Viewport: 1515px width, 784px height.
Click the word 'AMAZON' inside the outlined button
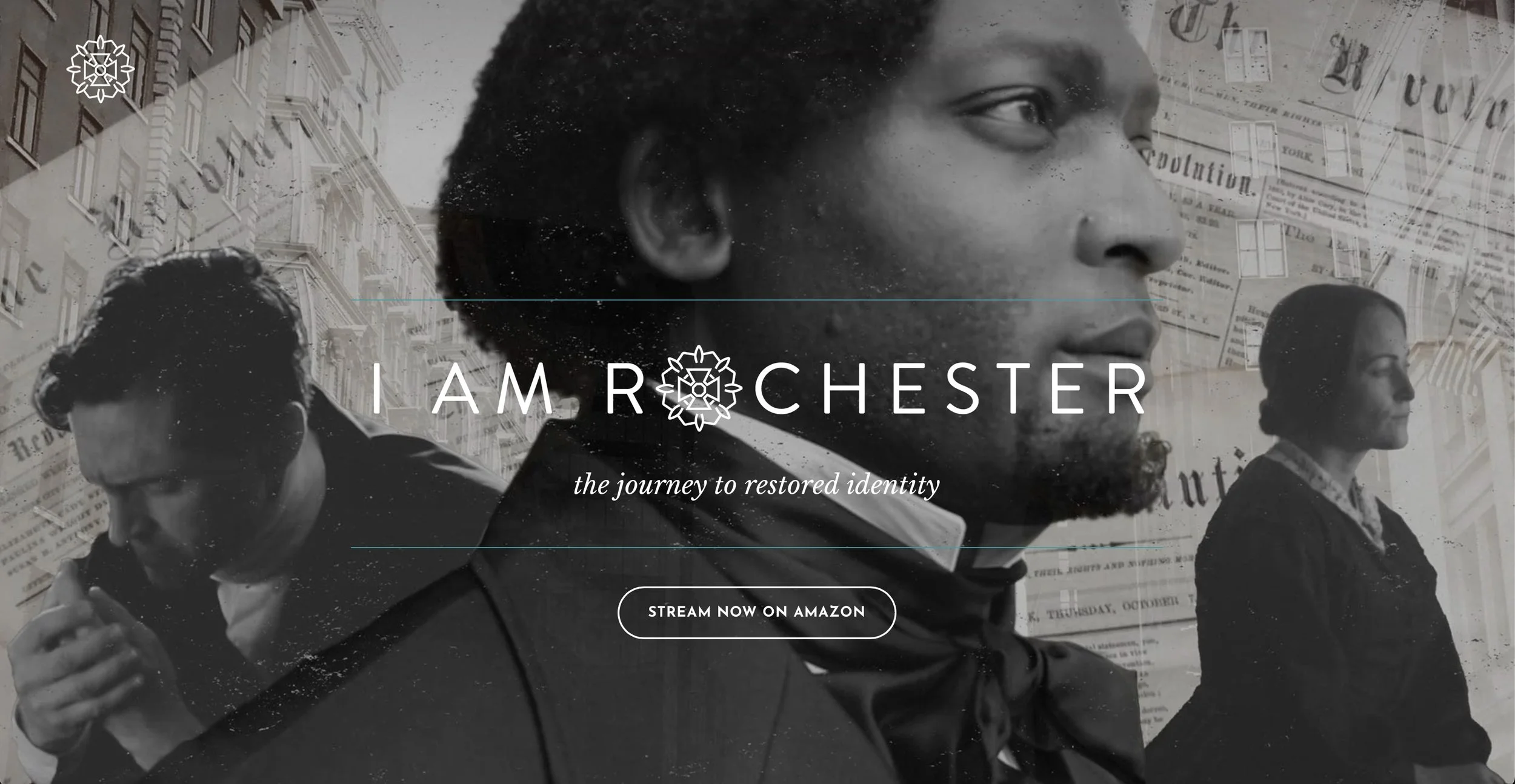point(830,612)
